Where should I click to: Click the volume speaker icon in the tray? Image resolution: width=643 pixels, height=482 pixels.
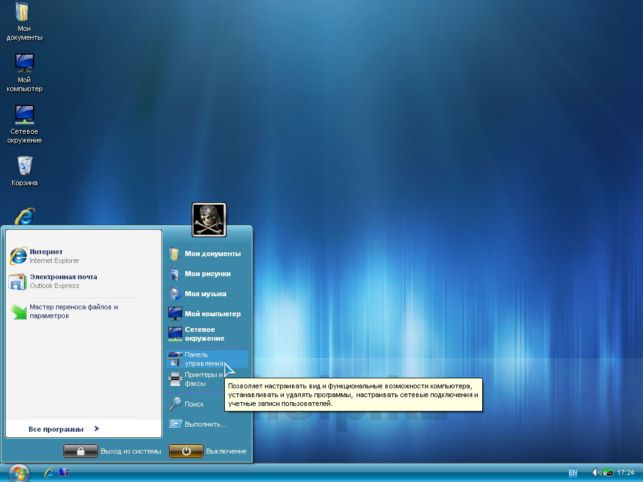click(597, 473)
